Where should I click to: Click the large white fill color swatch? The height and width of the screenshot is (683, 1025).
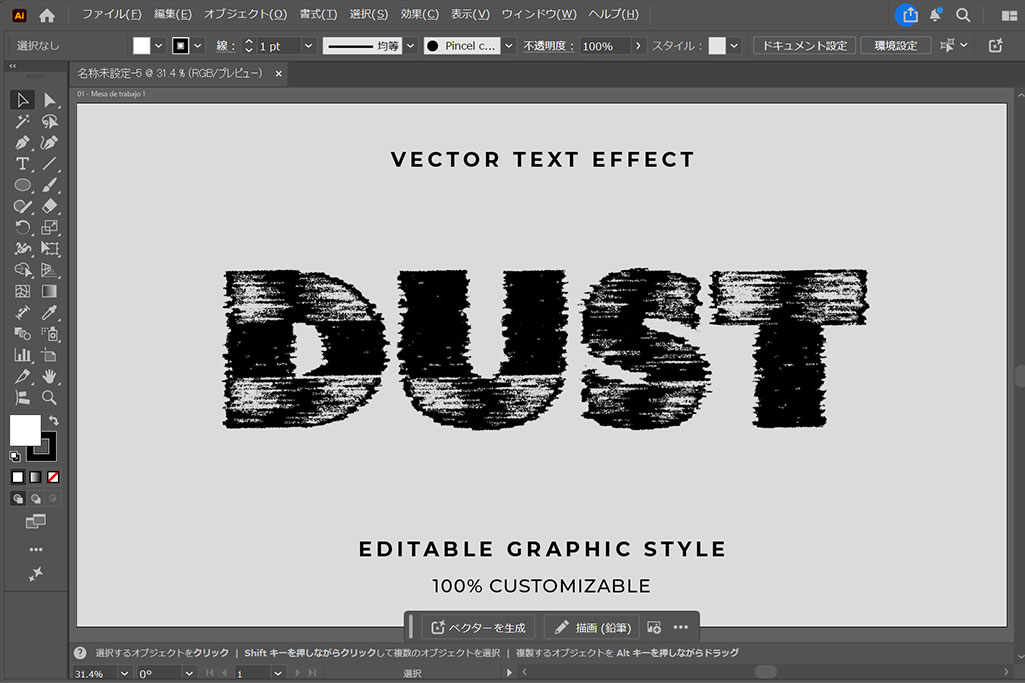tap(24, 430)
